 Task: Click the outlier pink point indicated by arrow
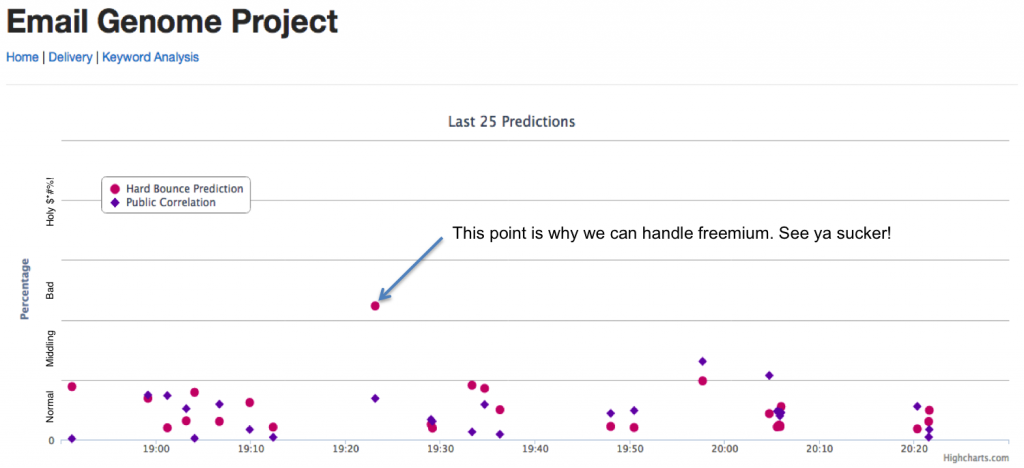[375, 306]
